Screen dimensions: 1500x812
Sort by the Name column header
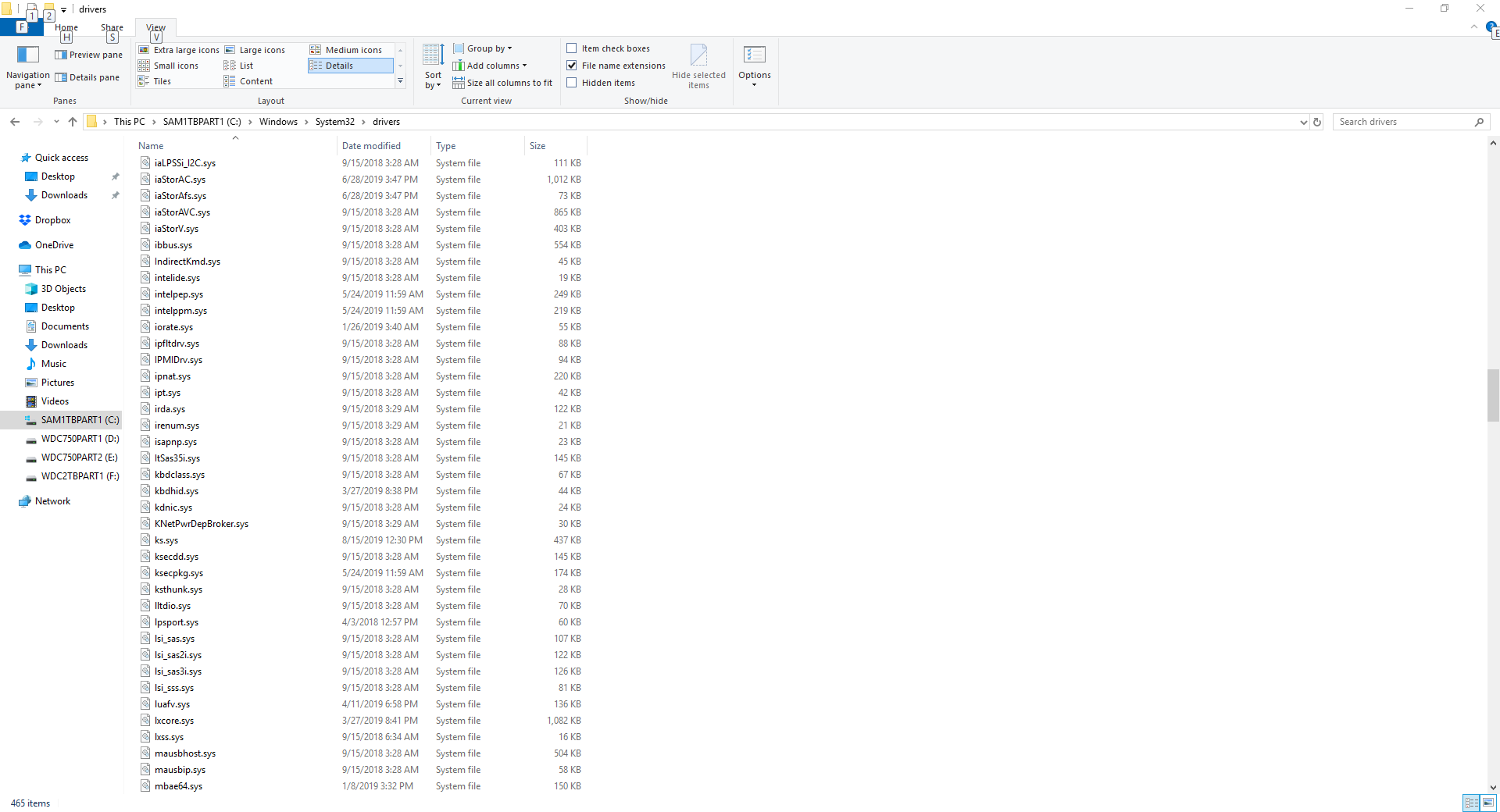point(235,146)
